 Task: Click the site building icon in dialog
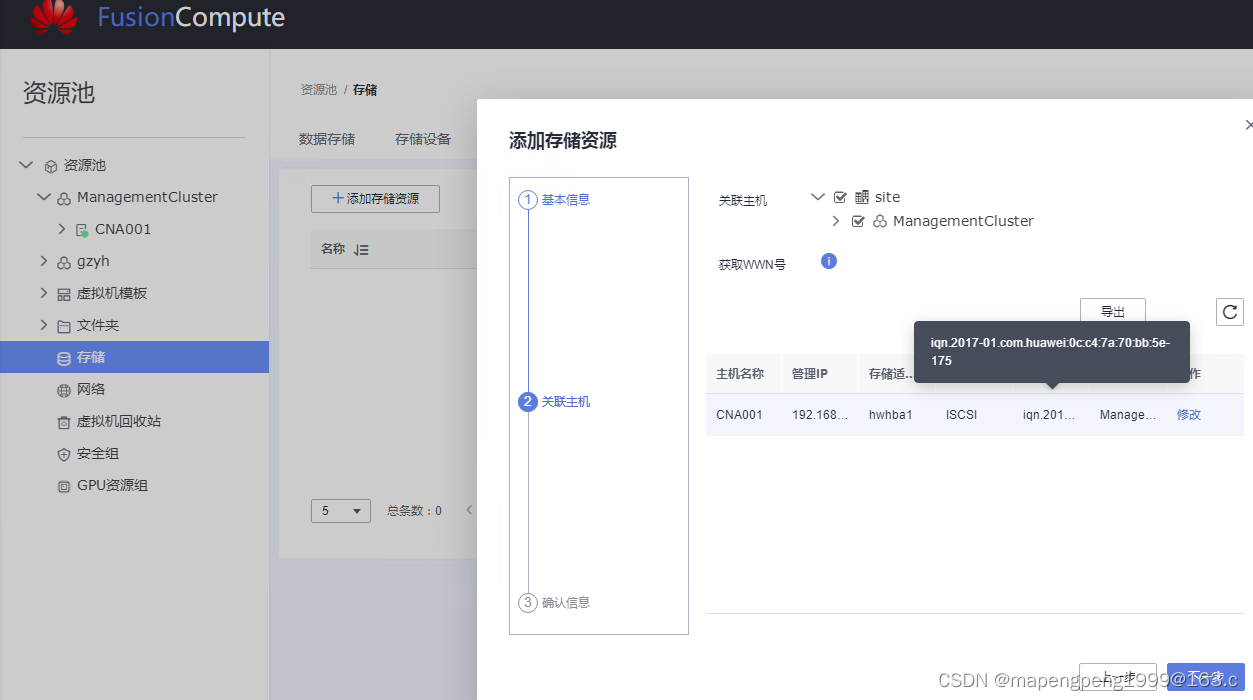(862, 197)
